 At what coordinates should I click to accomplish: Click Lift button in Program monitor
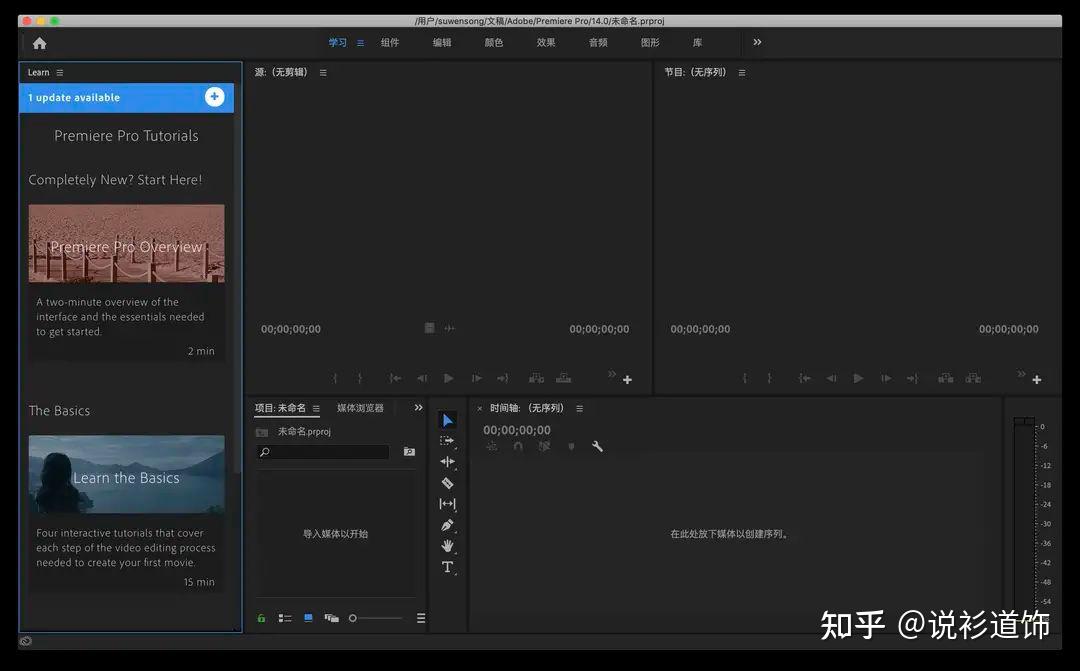[x=946, y=378]
